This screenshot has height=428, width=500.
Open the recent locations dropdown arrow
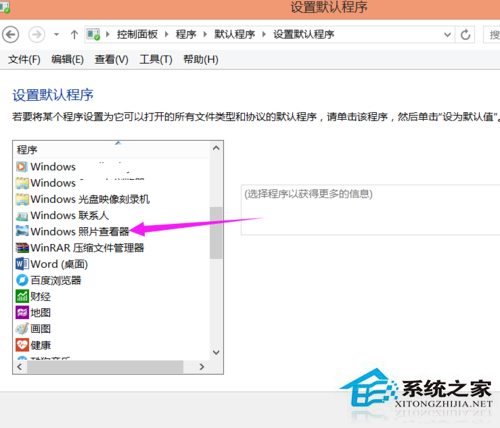pyautogui.click(x=56, y=34)
